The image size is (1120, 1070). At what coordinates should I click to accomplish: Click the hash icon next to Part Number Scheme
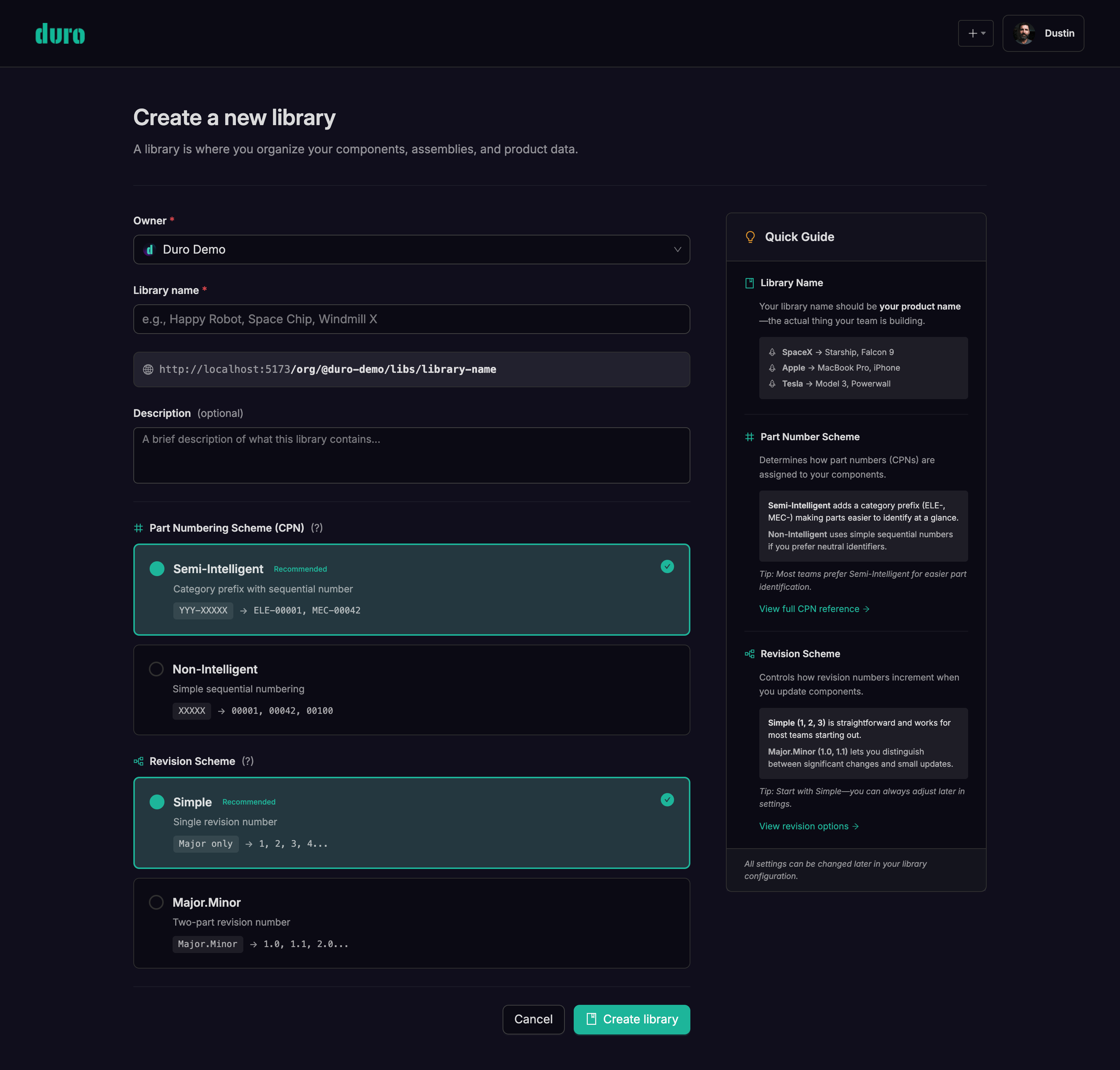[x=749, y=437]
